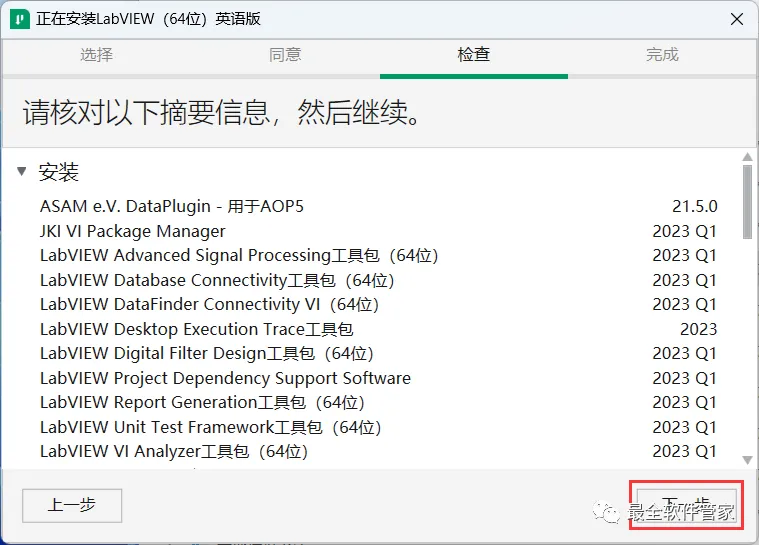Click the scrollbar up arrow
The width and height of the screenshot is (759, 545).
point(747,157)
